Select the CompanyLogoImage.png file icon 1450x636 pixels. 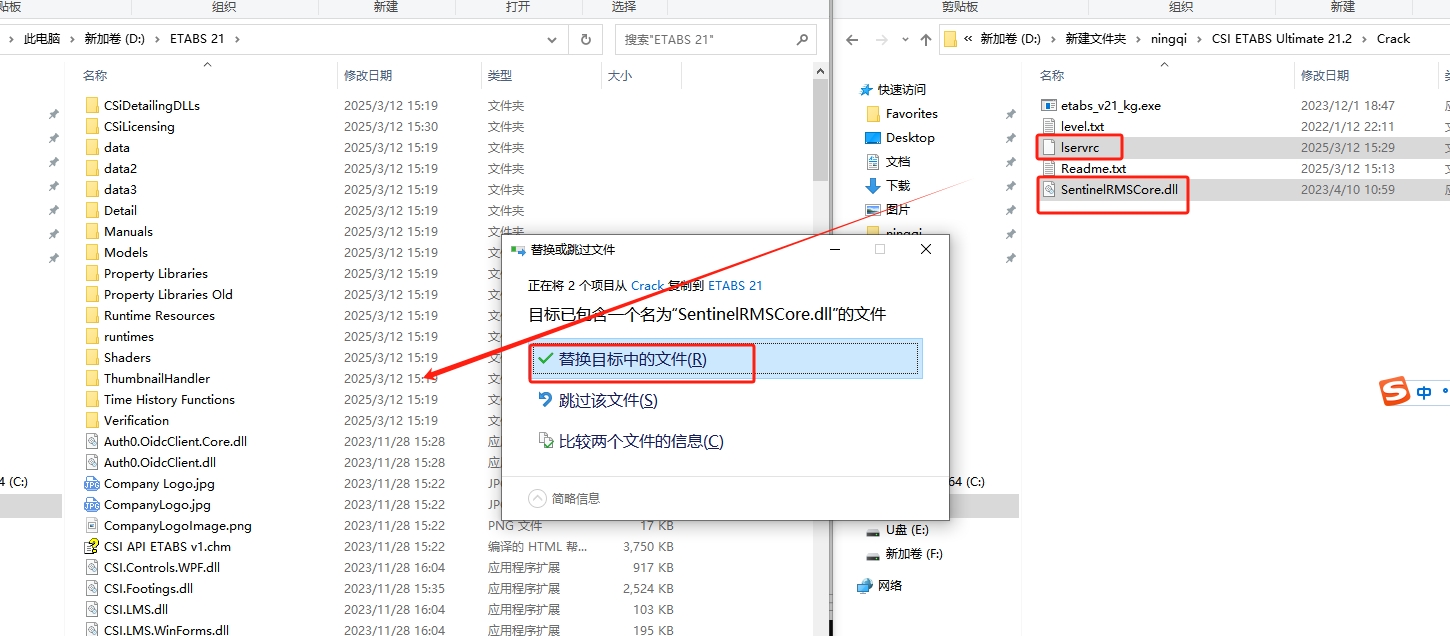pyautogui.click(x=92, y=526)
